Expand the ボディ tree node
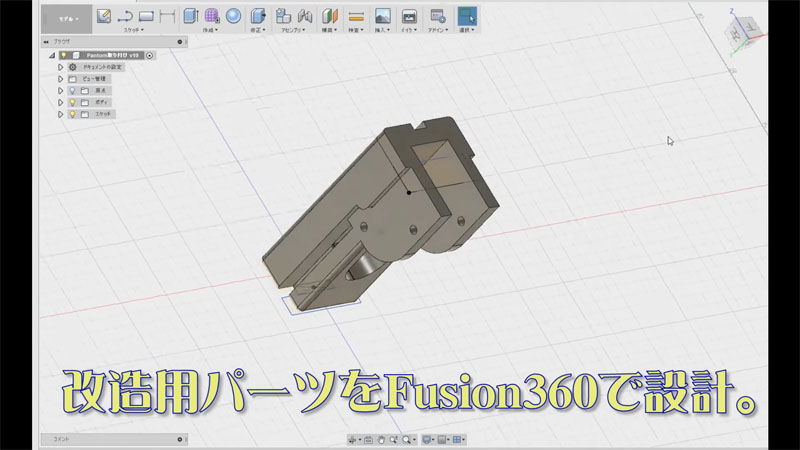 click(x=60, y=102)
